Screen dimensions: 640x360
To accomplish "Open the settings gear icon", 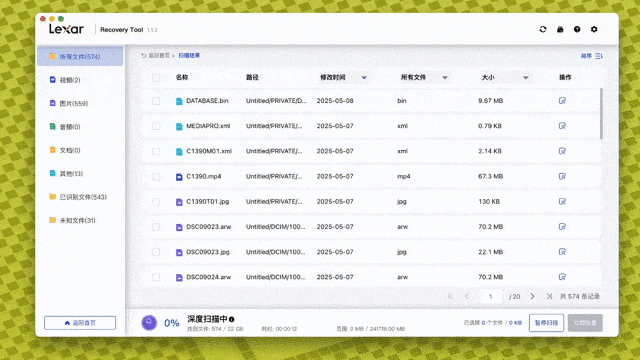I will tap(594, 29).
